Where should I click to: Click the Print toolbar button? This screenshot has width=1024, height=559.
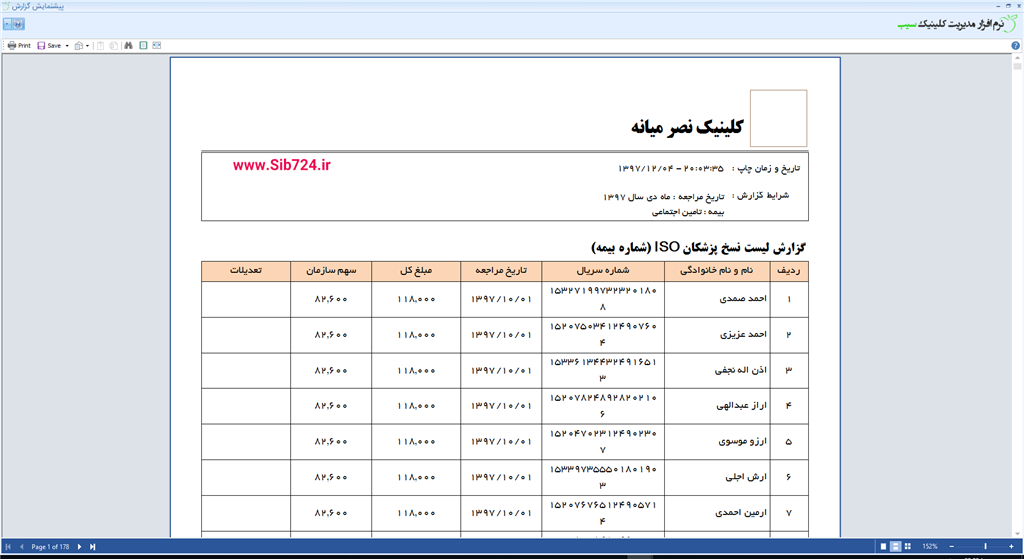(19, 46)
